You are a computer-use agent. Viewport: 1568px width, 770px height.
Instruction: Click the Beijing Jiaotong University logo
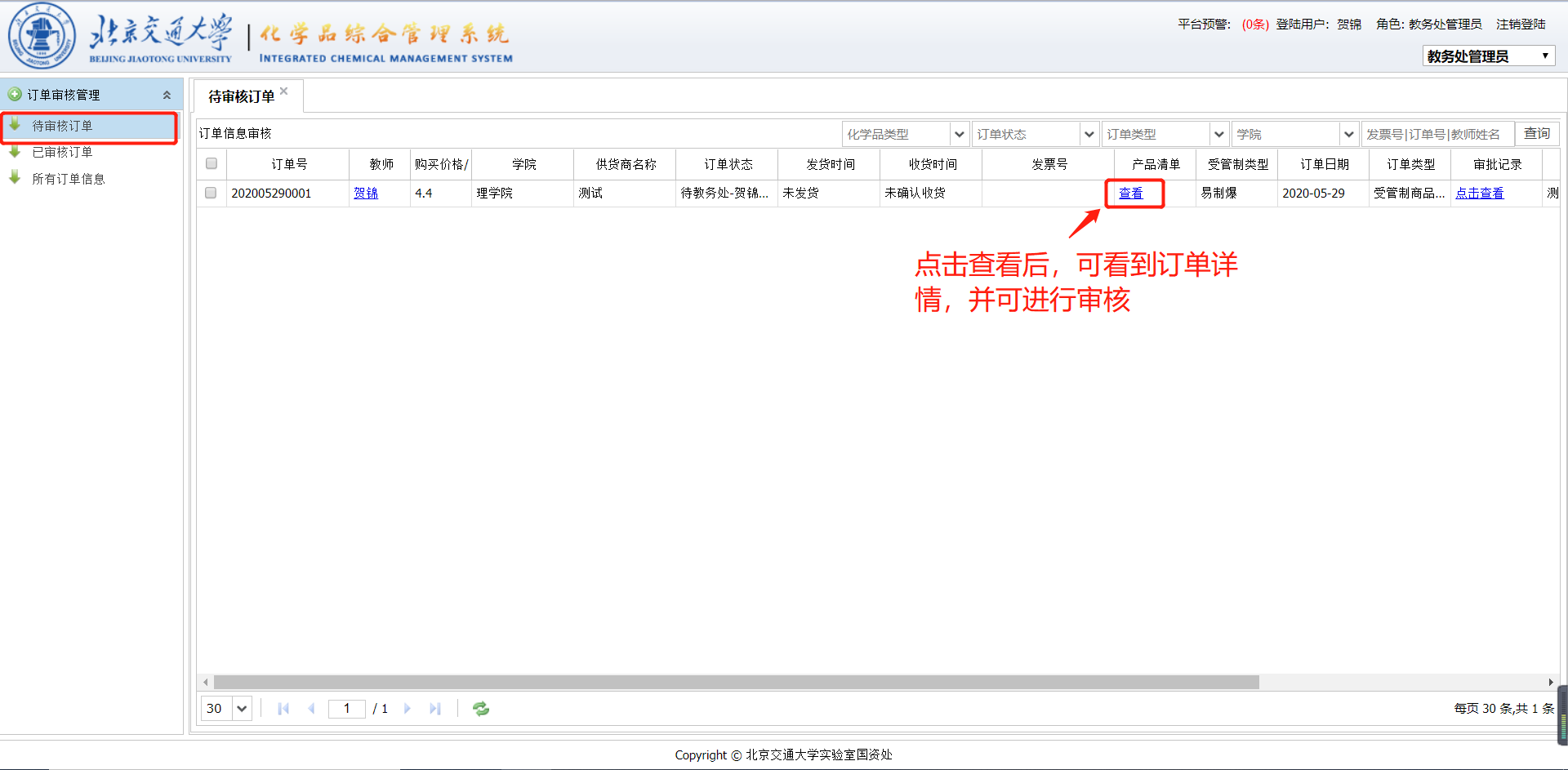[42, 36]
